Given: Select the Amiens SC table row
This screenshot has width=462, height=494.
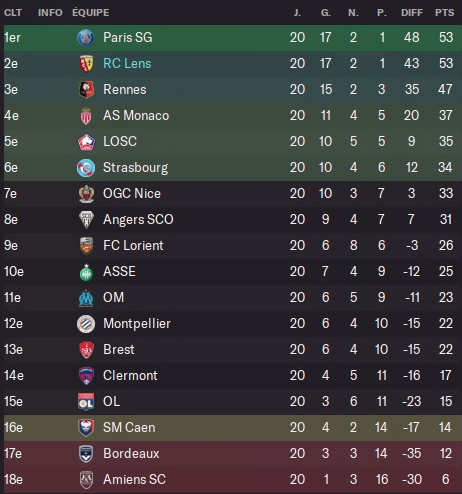Looking at the screenshot, I should 233,480.
